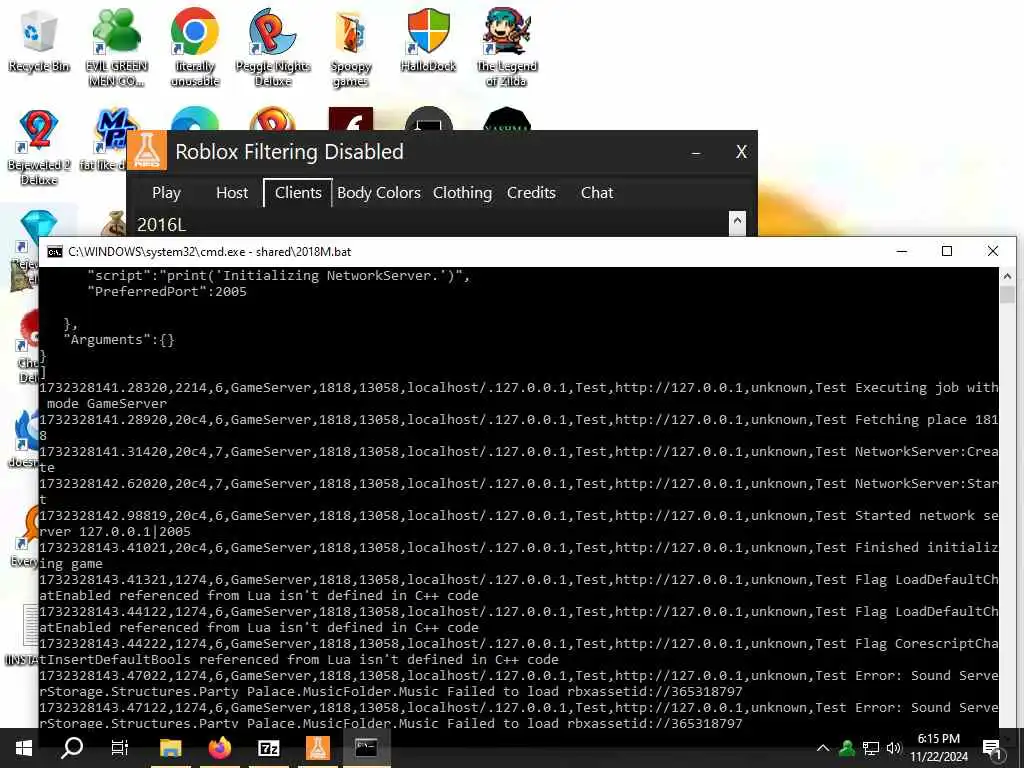
Task: Switch to the Chat tab
Action: pyautogui.click(x=597, y=193)
